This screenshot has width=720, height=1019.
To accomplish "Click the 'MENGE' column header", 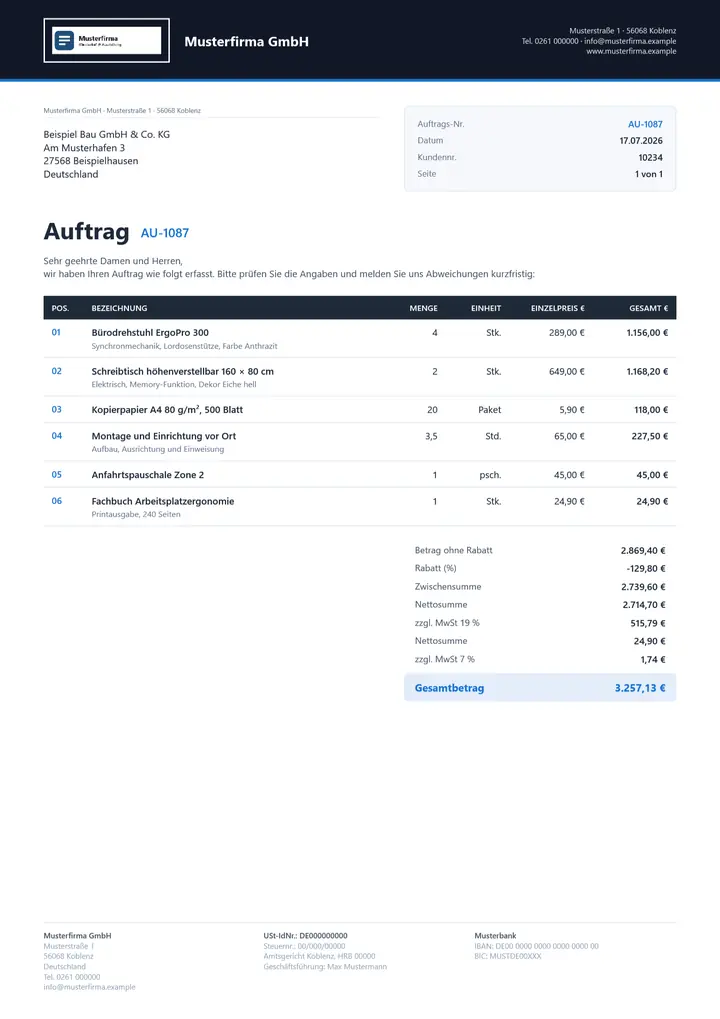I will pos(423,308).
